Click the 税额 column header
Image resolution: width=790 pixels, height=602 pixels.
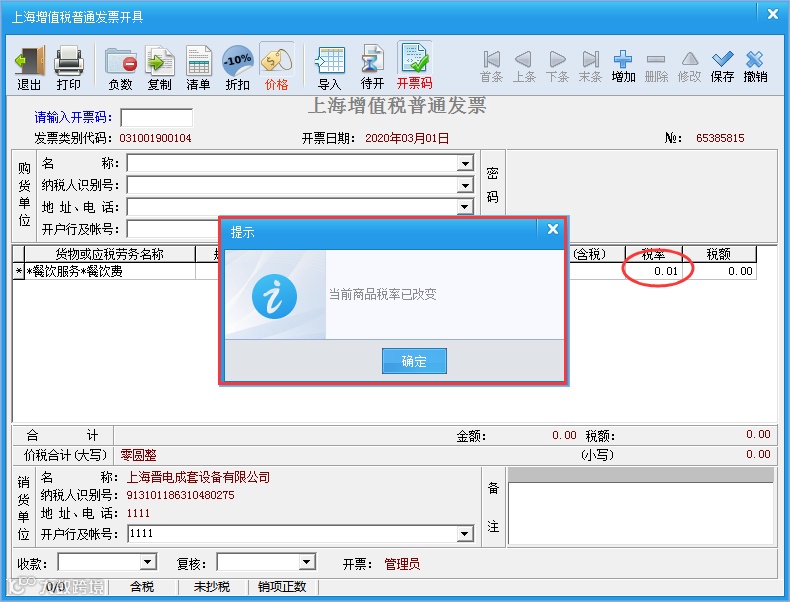pyautogui.click(x=719, y=254)
